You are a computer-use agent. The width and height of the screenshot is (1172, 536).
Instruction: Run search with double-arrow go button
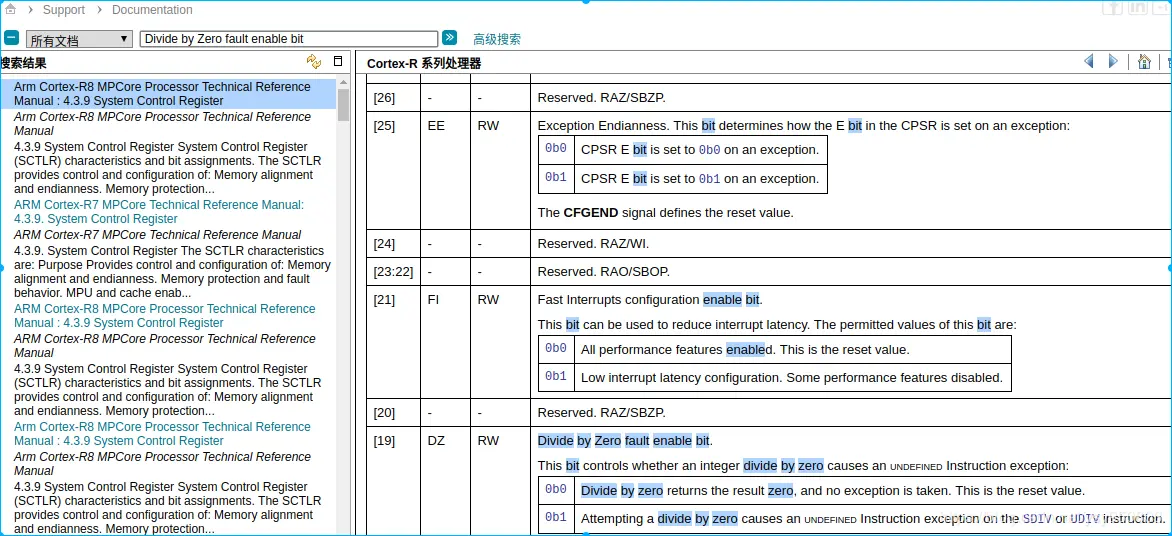[449, 38]
